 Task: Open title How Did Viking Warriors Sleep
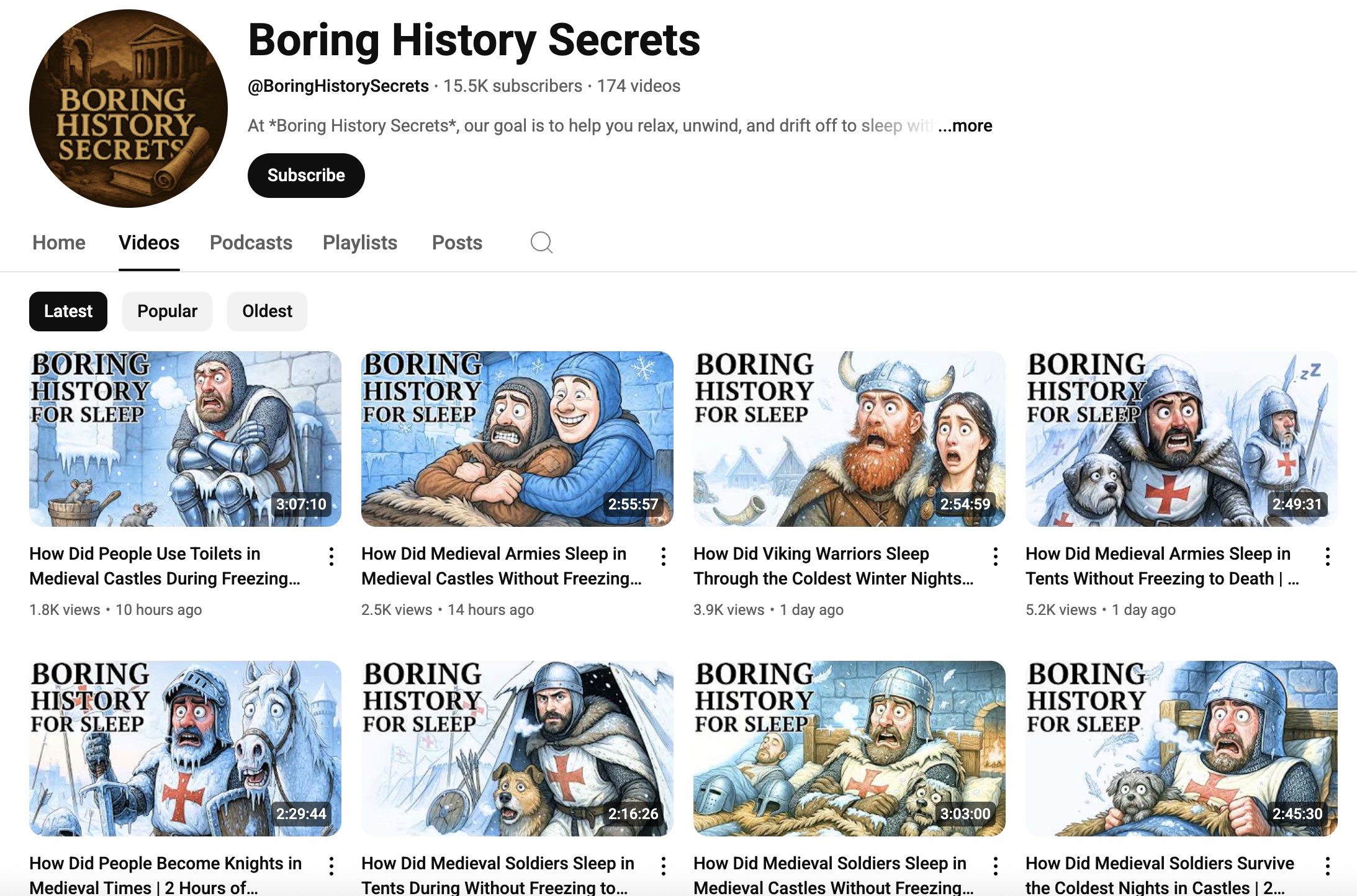834,566
